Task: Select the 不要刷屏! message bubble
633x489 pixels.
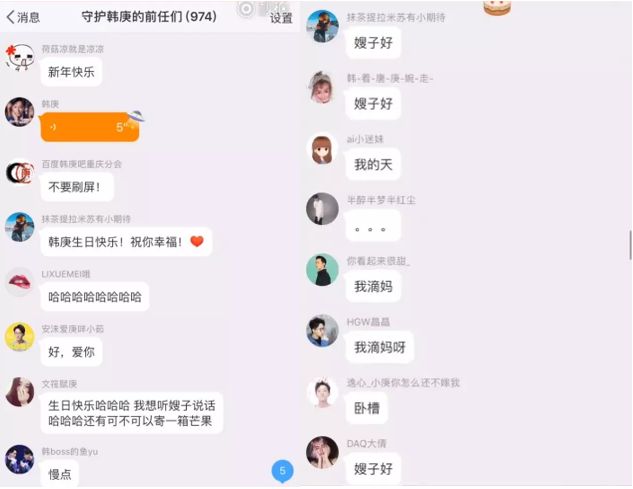Action: coord(77,187)
